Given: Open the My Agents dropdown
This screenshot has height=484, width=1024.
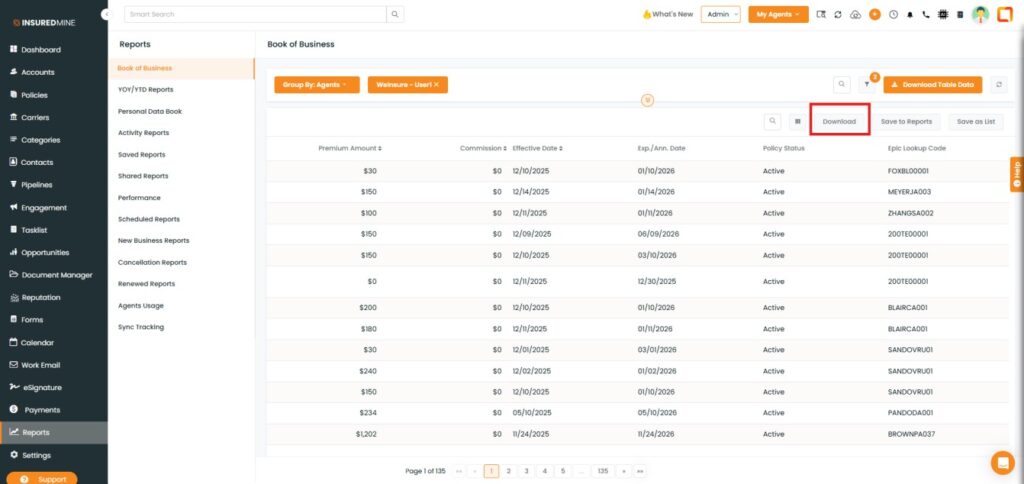Looking at the screenshot, I should (x=778, y=15).
